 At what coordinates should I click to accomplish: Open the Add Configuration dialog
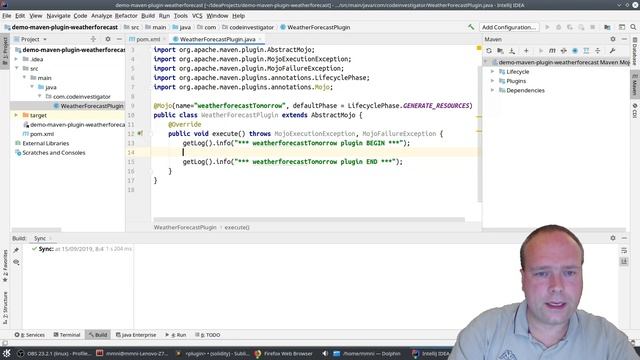tap(509, 27)
